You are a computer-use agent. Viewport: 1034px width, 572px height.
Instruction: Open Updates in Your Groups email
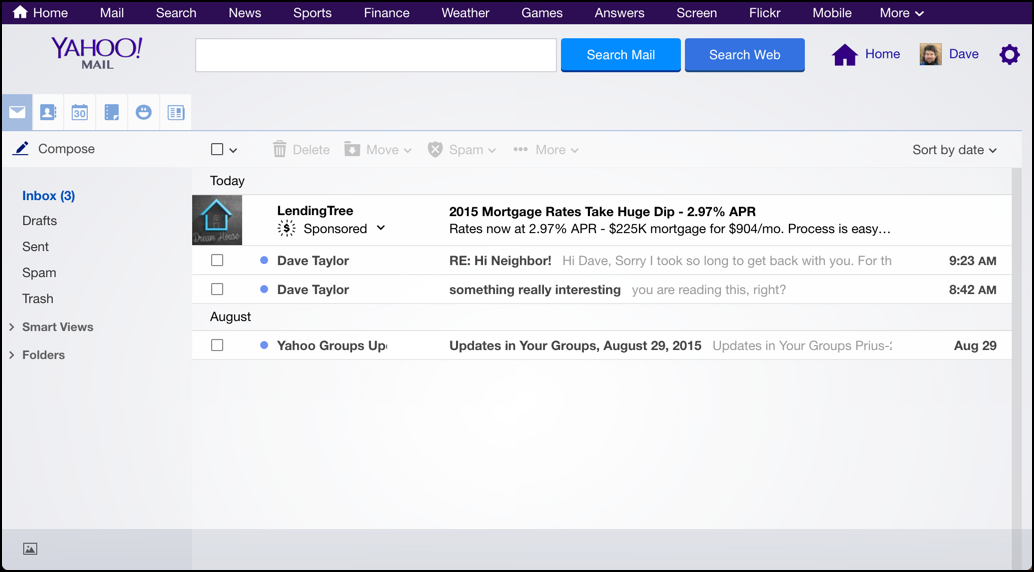click(575, 346)
